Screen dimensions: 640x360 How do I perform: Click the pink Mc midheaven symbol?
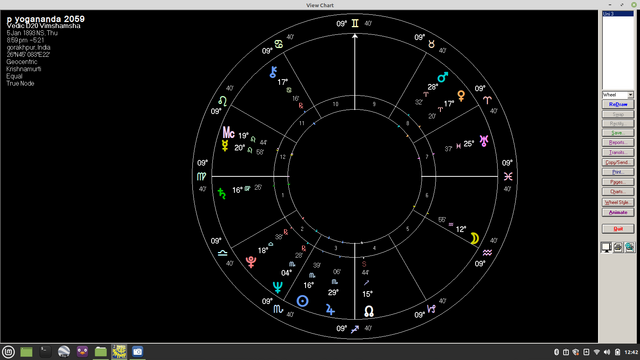[x=228, y=133]
